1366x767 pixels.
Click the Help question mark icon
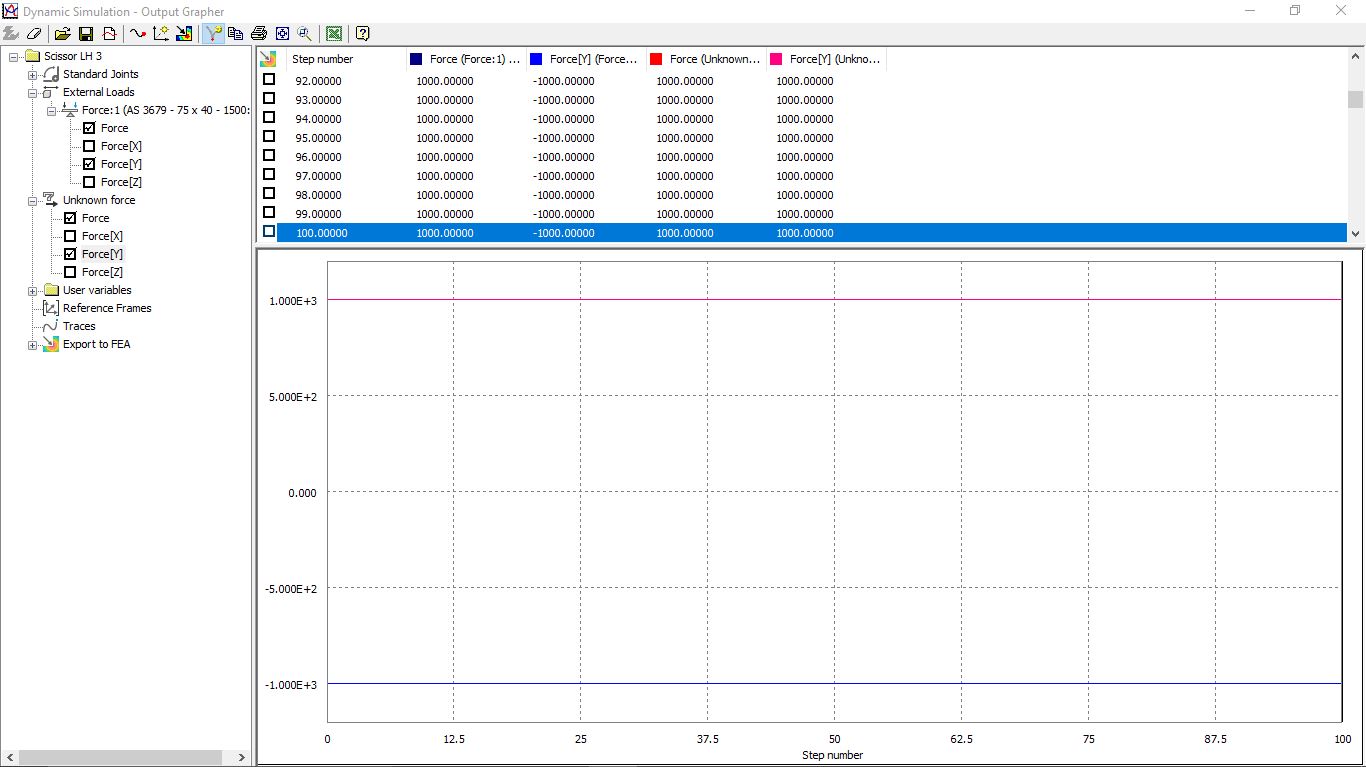[x=362, y=33]
